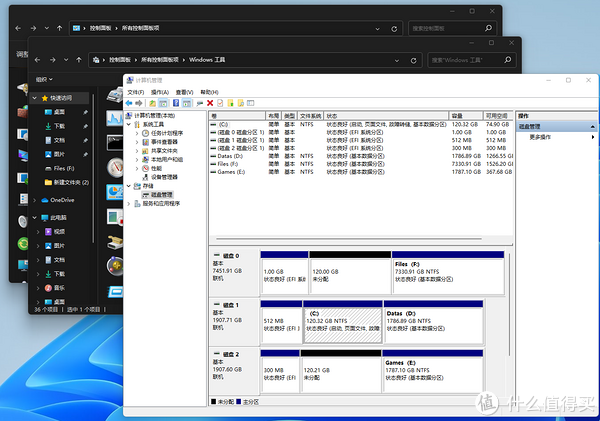Sort by the 可用空间 column header
The image size is (600, 421).
(497, 116)
